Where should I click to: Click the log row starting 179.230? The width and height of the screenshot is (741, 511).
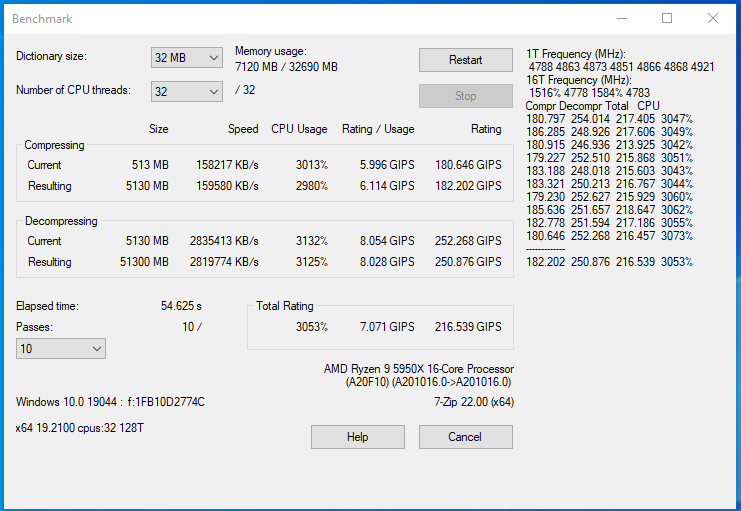click(610, 197)
